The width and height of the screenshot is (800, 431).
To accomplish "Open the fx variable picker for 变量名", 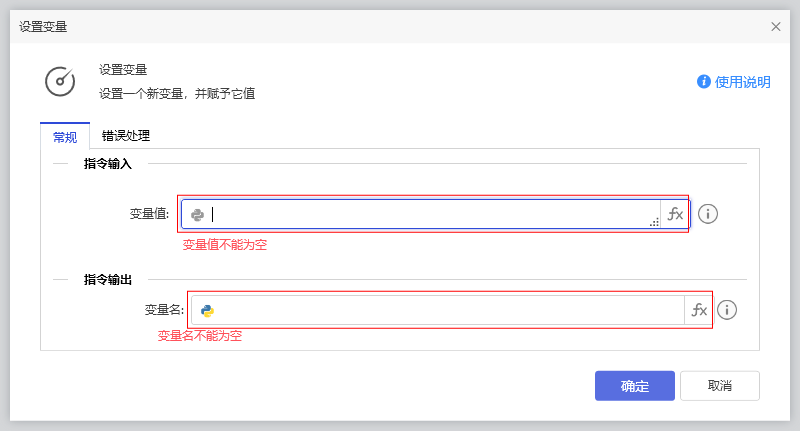I will [698, 310].
